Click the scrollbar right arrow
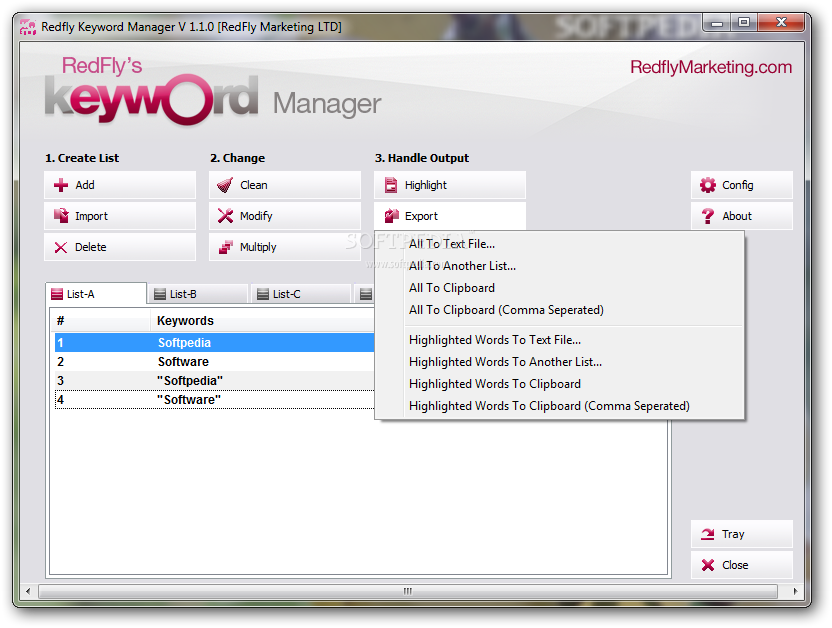The width and height of the screenshot is (832, 628). [795, 591]
